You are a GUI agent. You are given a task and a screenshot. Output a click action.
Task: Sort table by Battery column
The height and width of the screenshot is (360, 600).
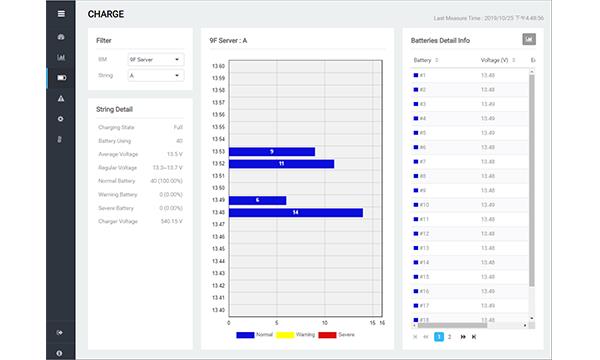pyautogui.click(x=426, y=60)
